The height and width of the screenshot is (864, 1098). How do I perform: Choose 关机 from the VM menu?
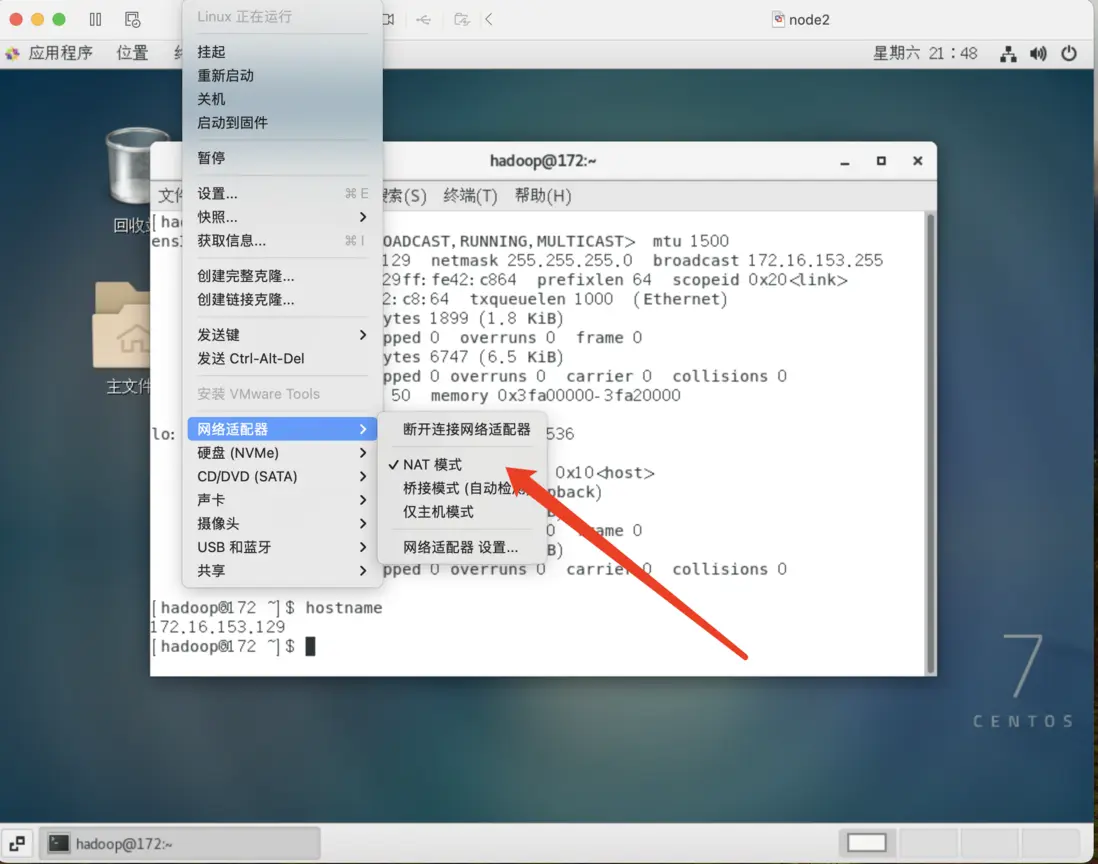pyautogui.click(x=282, y=99)
